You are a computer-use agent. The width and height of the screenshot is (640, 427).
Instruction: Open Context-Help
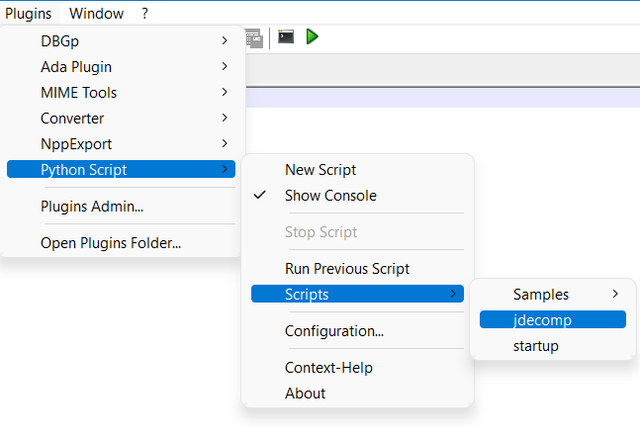tap(358, 367)
